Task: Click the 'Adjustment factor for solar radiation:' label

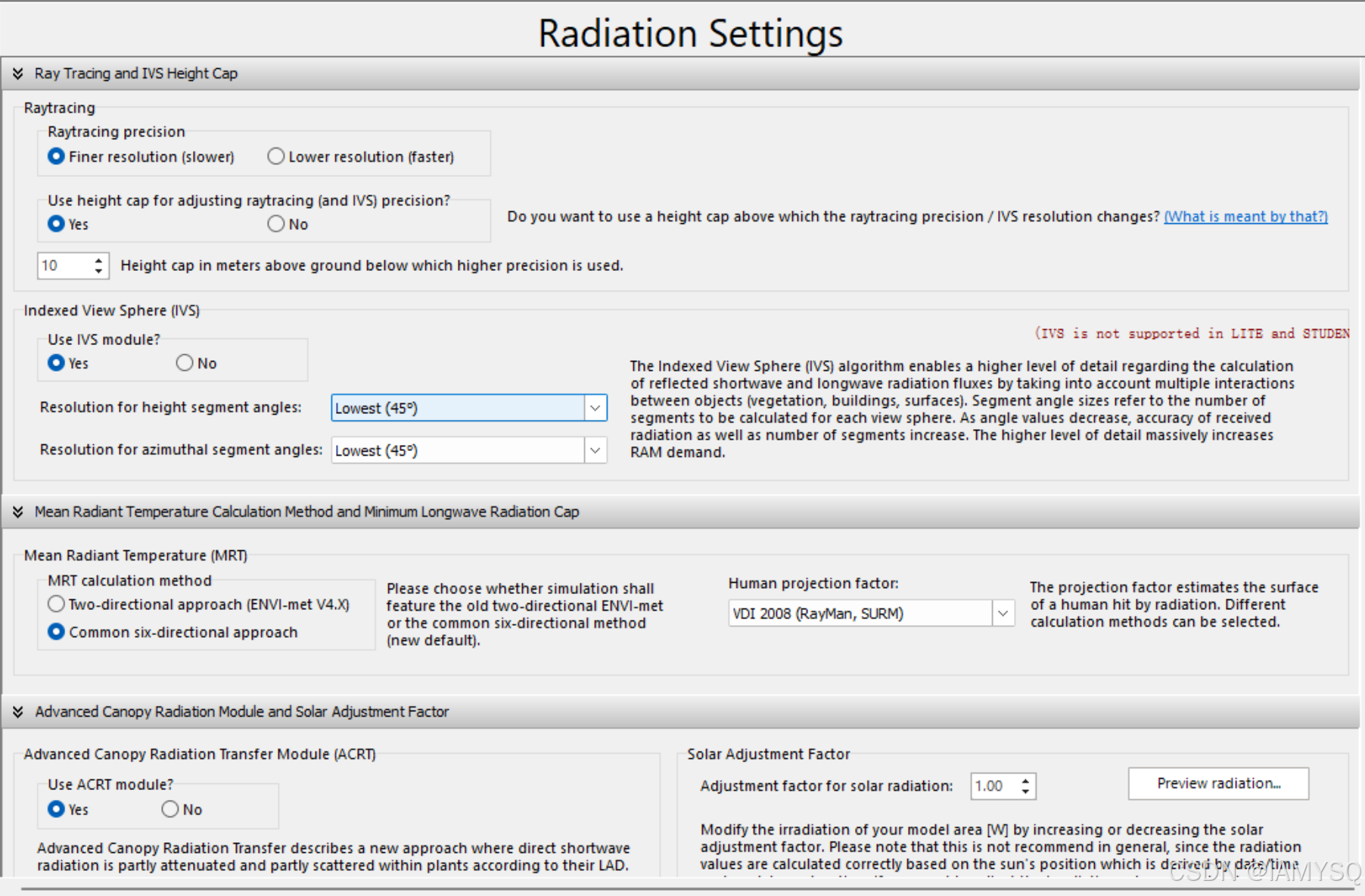Action: point(826,786)
